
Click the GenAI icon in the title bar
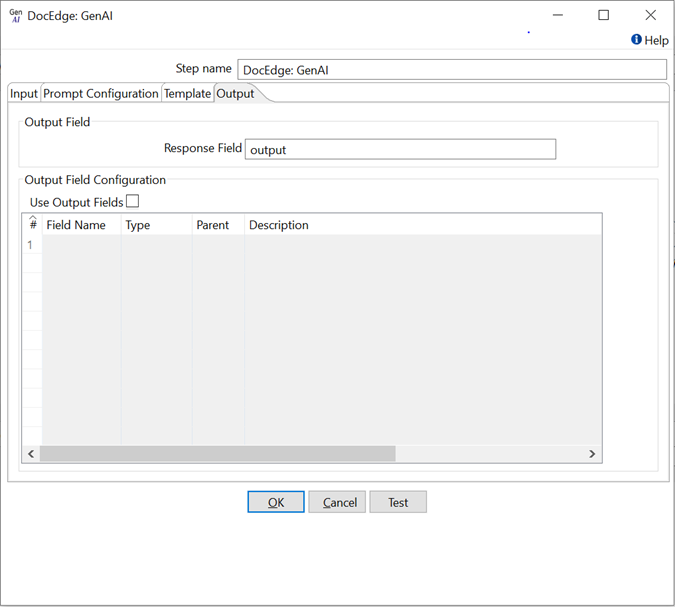tap(15, 16)
